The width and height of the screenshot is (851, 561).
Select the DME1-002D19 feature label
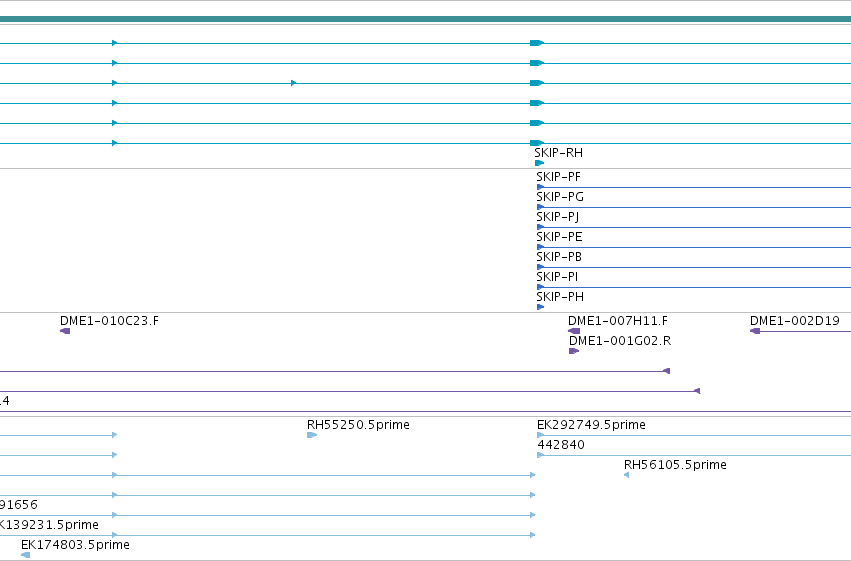pos(795,321)
